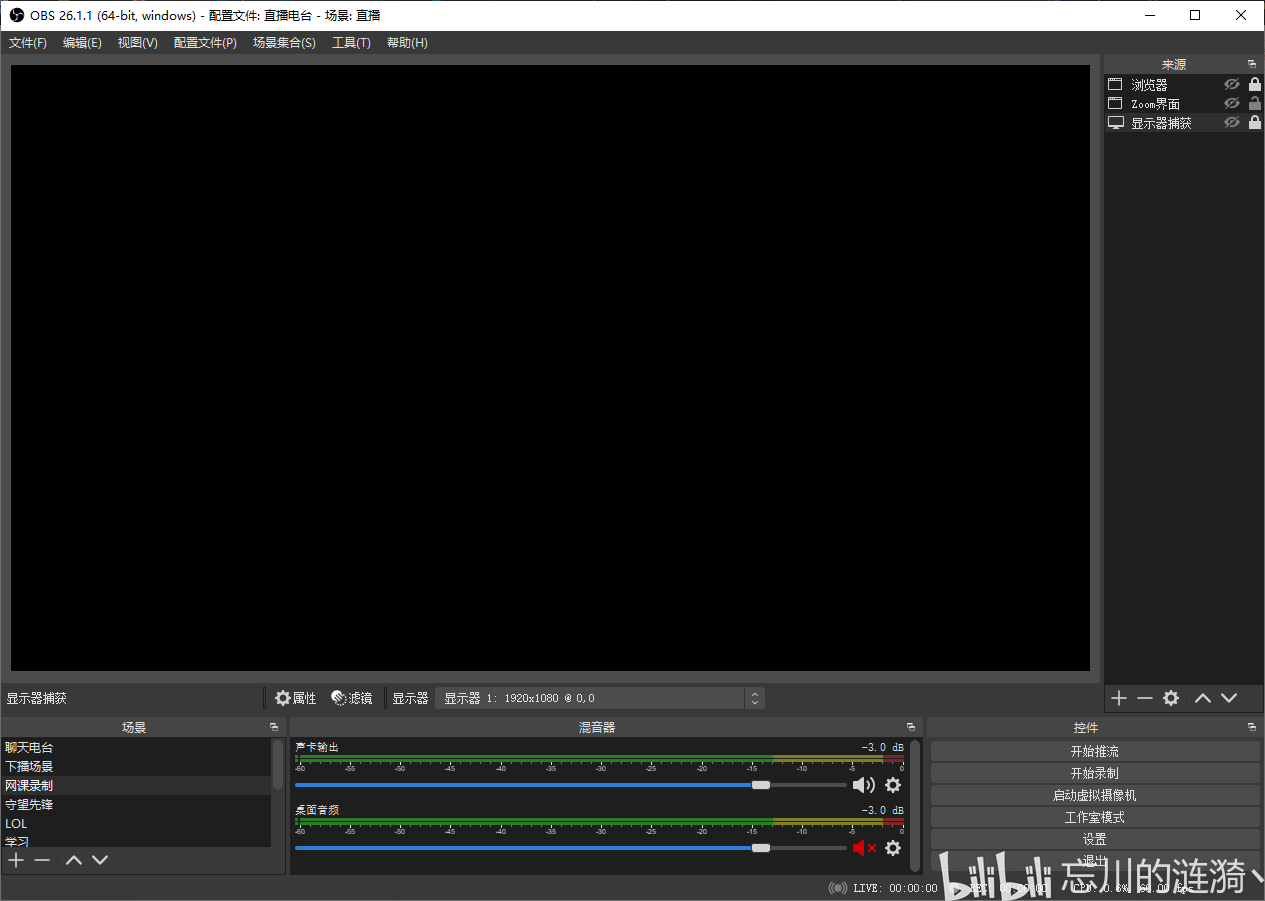This screenshot has width=1265, height=901.
Task: Open 设置 from controls panel
Action: 1095,839
